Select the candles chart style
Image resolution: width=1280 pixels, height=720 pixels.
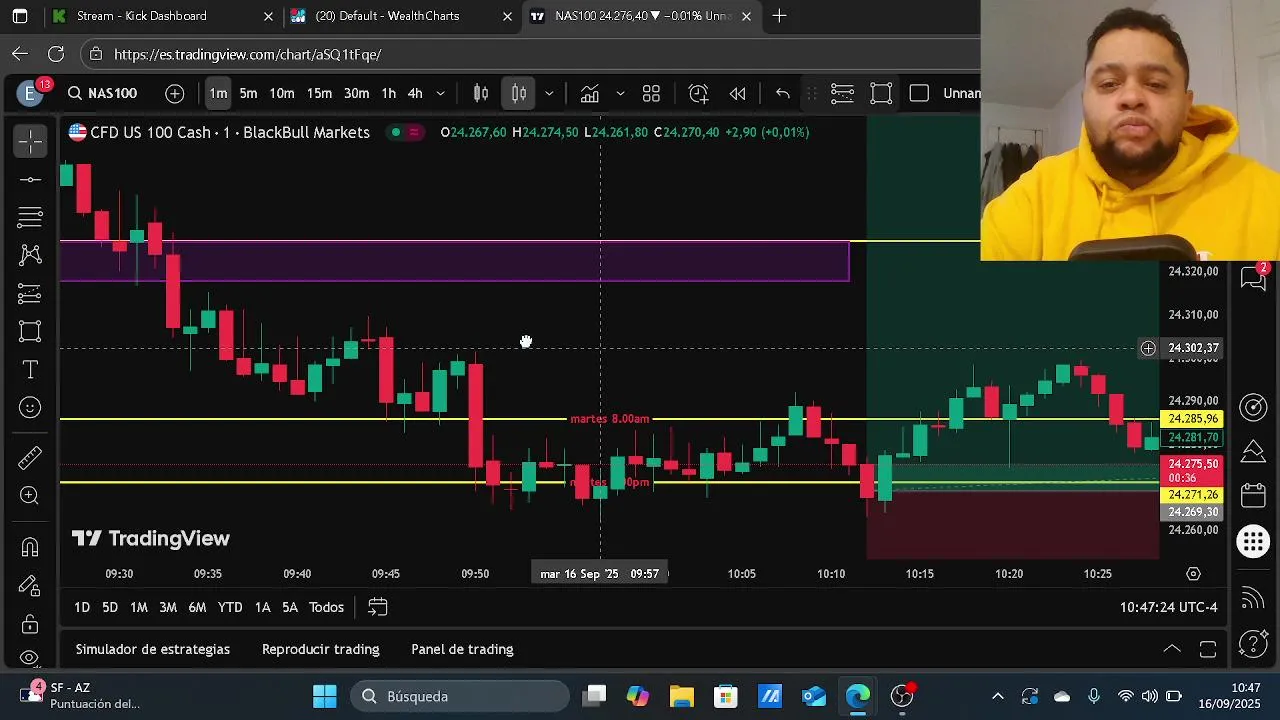click(x=519, y=93)
